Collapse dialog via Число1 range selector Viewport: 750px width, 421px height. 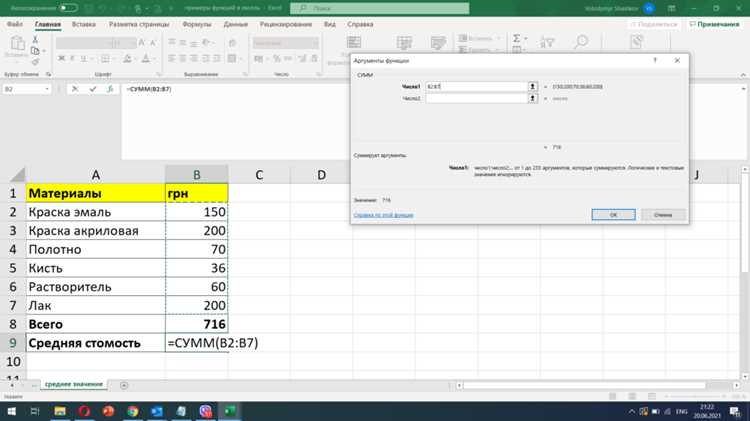[532, 87]
